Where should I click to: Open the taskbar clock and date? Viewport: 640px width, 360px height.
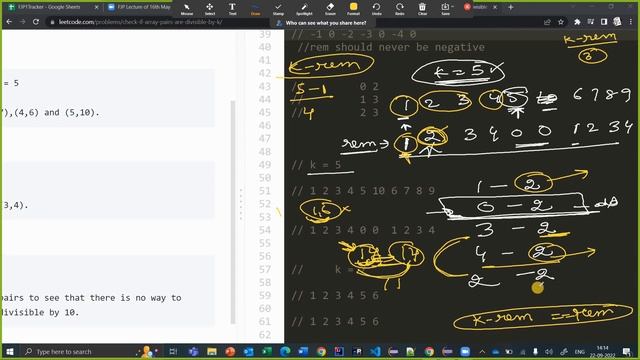[603, 351]
